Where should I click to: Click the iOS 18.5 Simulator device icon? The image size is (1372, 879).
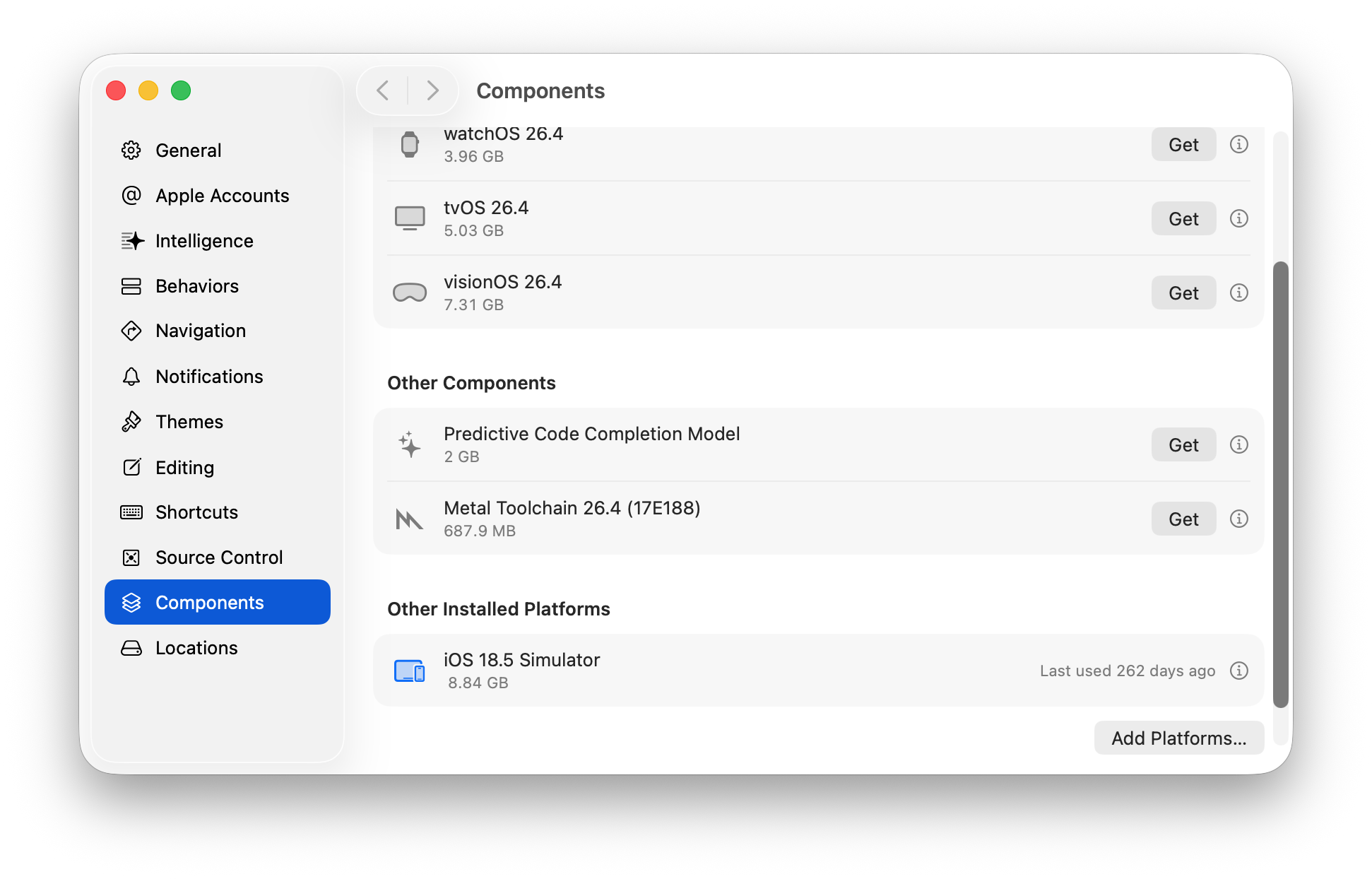pos(410,671)
